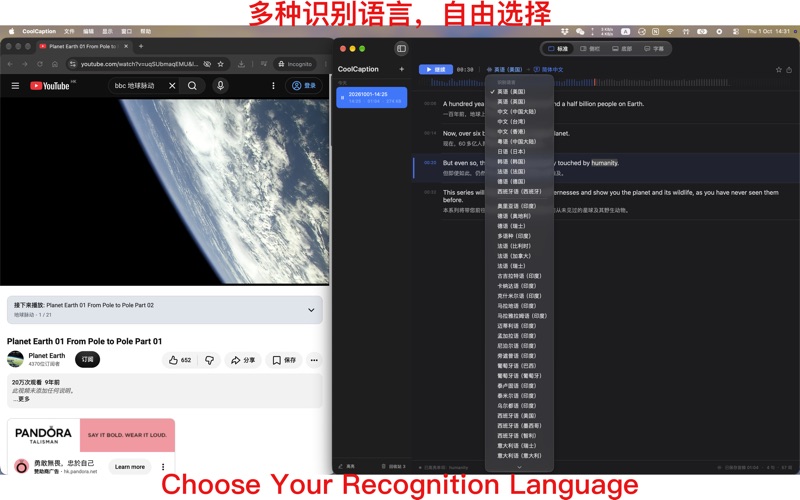
Task: Activate YouTube voice search microphone
Action: pyautogui.click(x=220, y=86)
